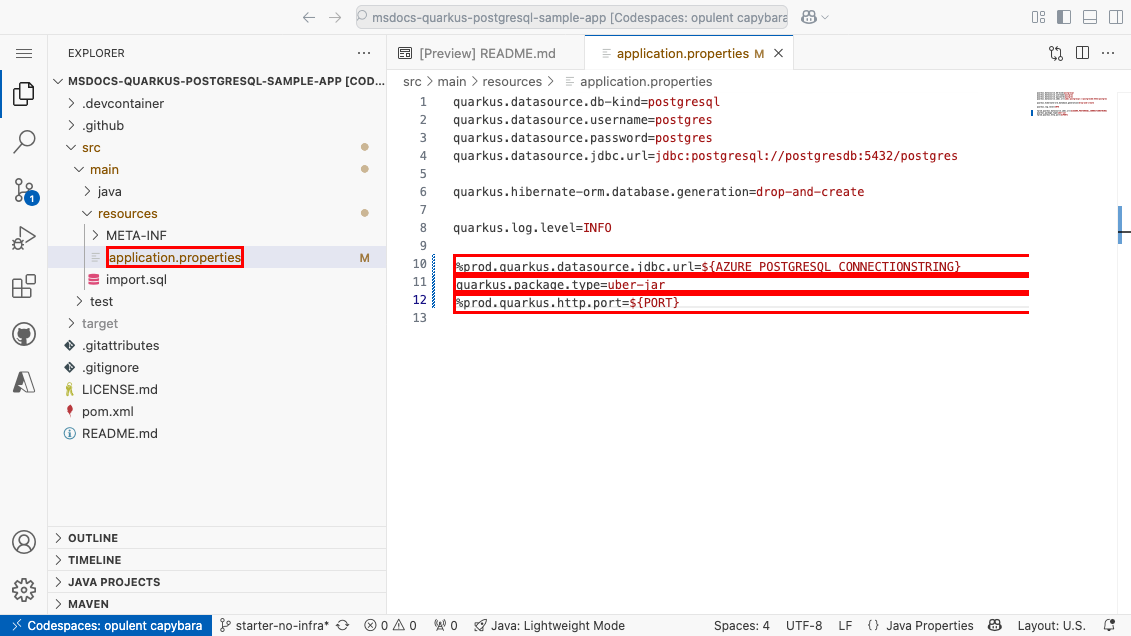1131x636 pixels.
Task: Change encoding via UTF-8
Action: [x=804, y=626]
